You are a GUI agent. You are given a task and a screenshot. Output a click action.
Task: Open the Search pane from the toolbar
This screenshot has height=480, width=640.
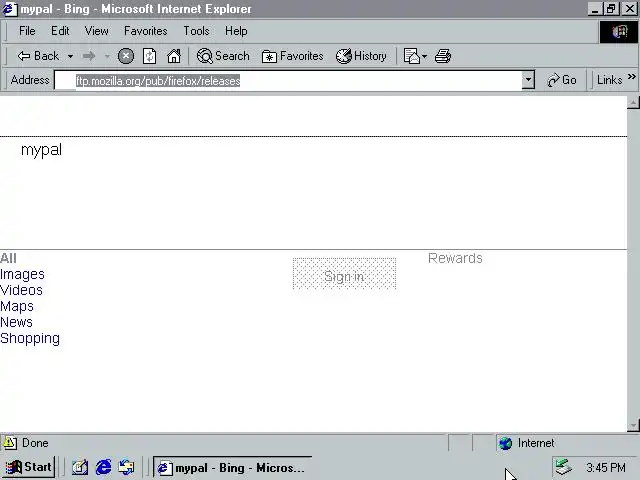tap(223, 56)
